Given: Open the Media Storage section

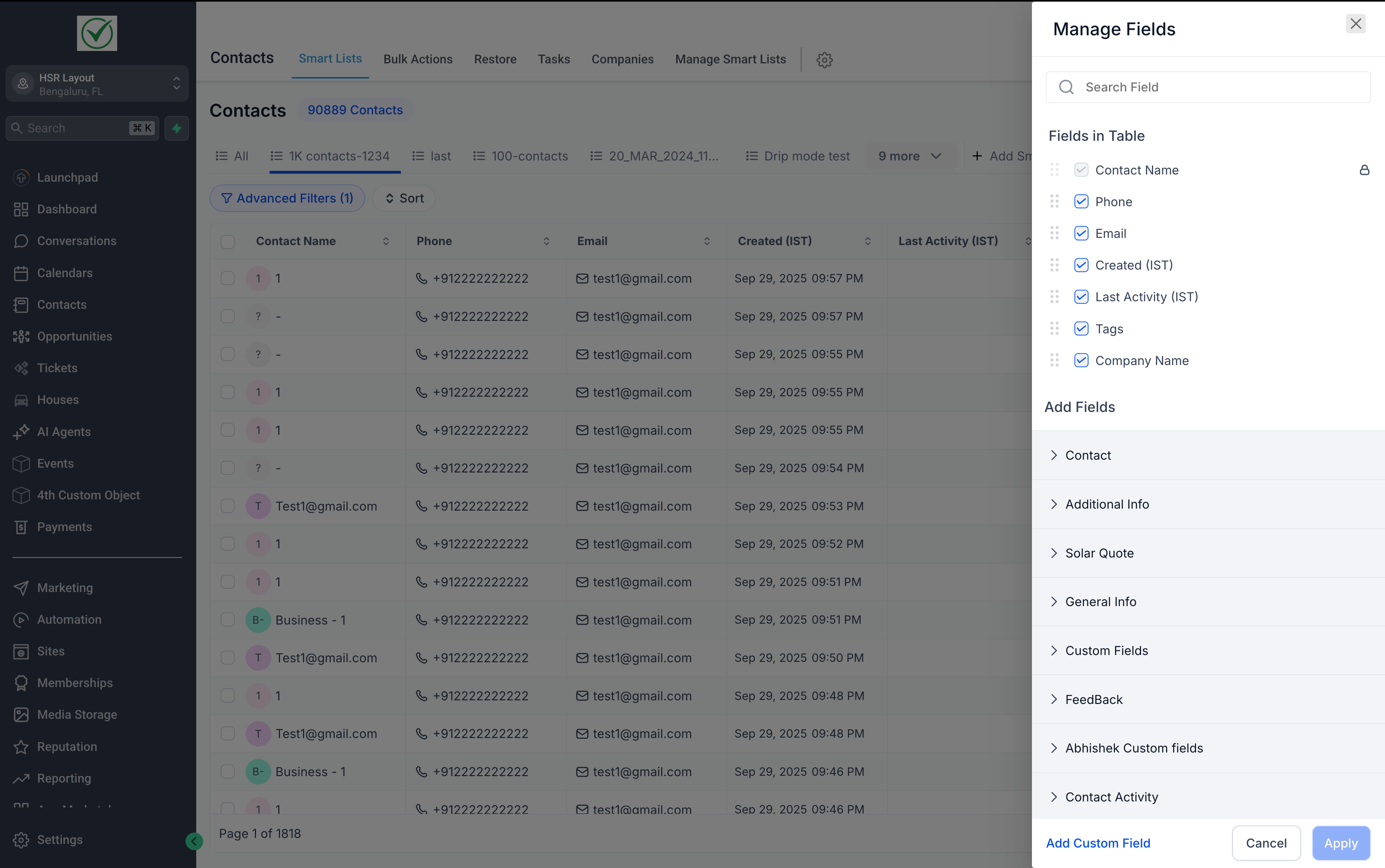Looking at the screenshot, I should pyautogui.click(x=77, y=714).
